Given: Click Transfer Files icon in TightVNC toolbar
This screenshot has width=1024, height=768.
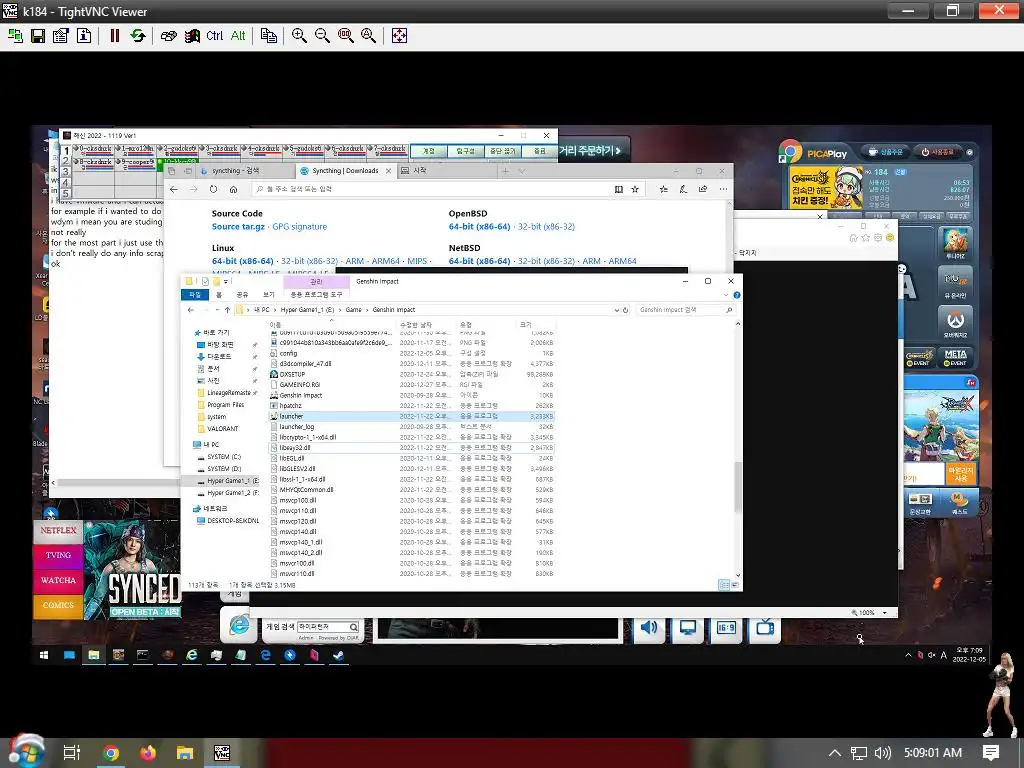Looking at the screenshot, I should point(268,36).
